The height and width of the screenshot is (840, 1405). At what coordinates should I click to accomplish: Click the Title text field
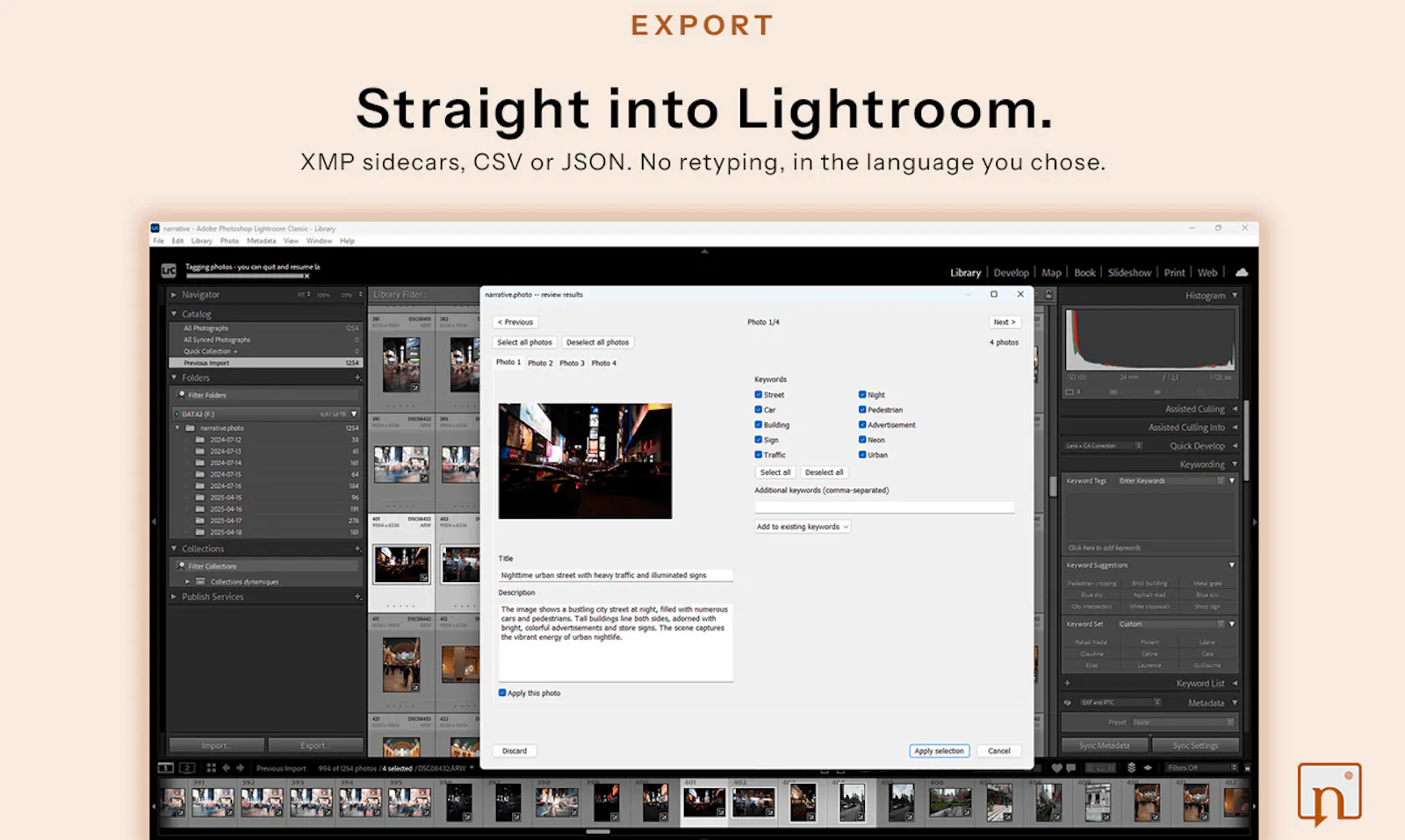click(x=616, y=576)
